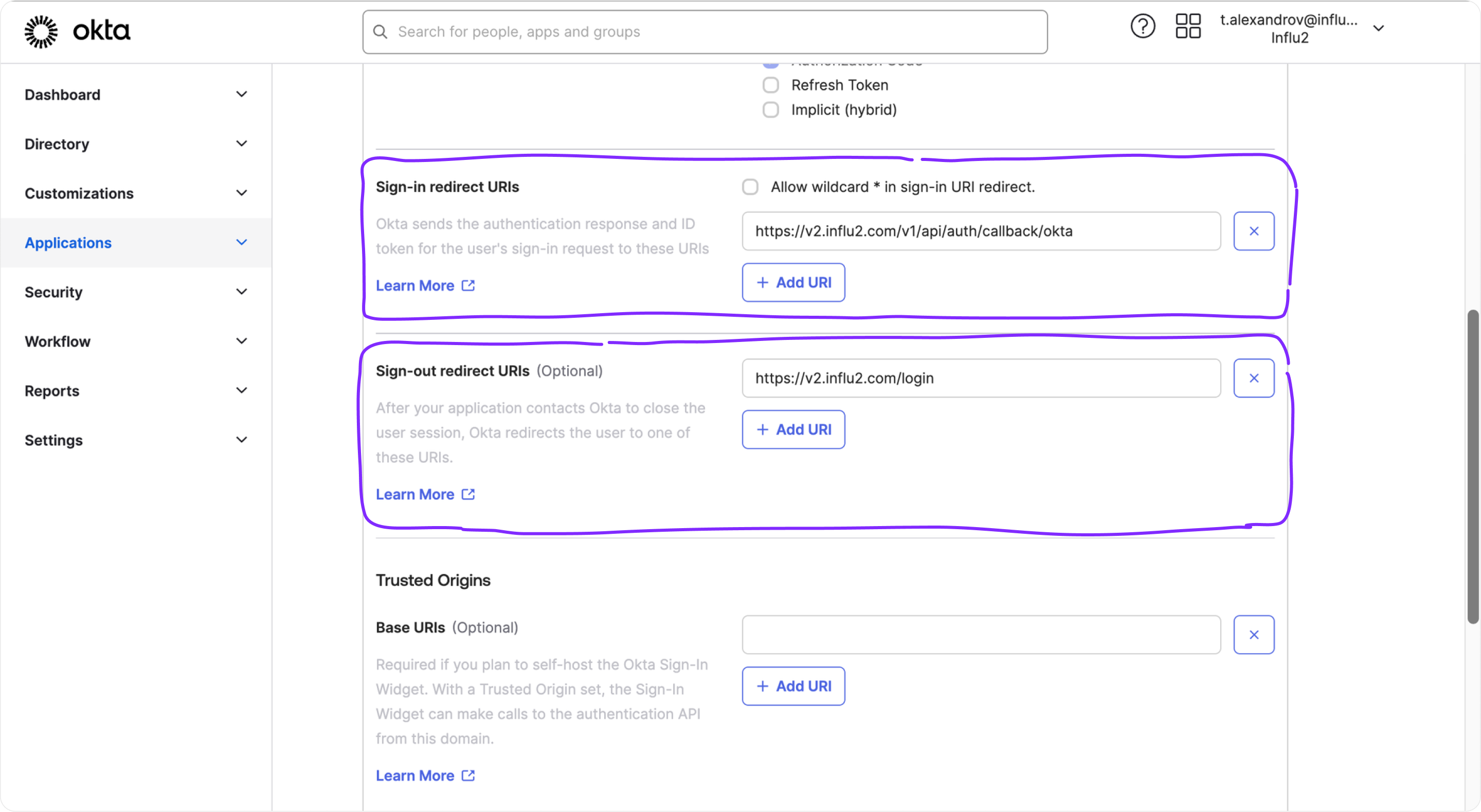Open Customizations in the sidebar
This screenshot has width=1481, height=812.
click(79, 193)
